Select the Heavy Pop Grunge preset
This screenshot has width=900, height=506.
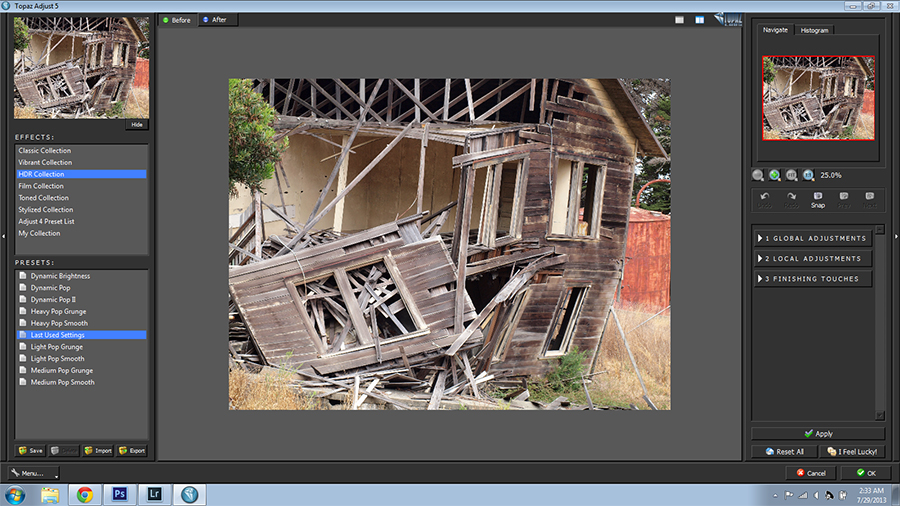pos(59,312)
